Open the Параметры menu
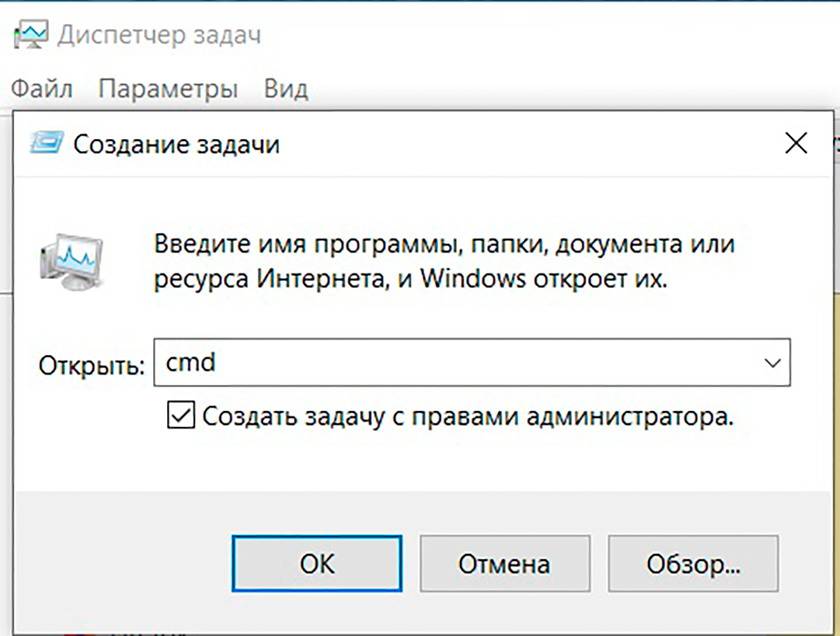 coord(170,88)
